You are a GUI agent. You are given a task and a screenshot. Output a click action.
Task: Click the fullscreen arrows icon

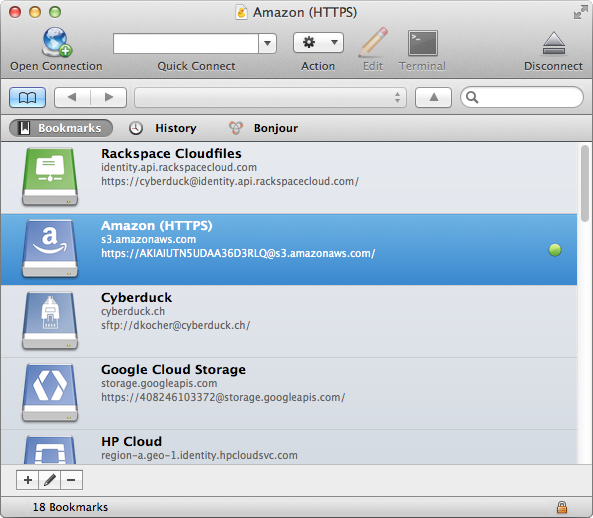point(581,12)
